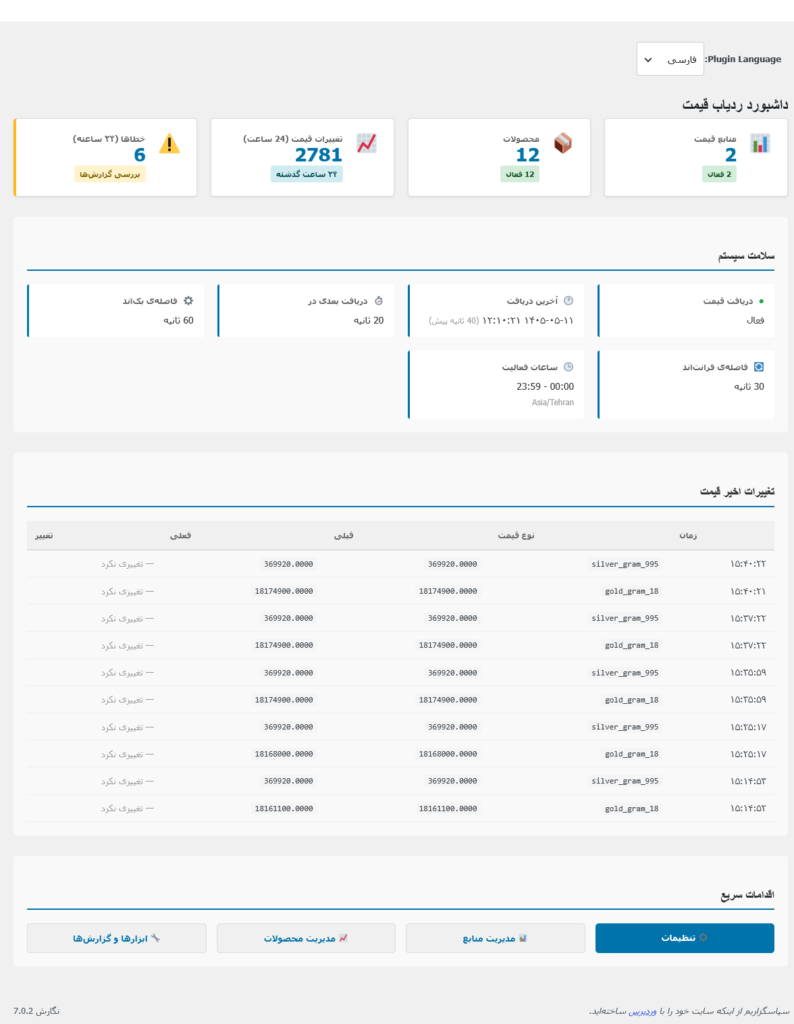Click the stopwatch icon beside دریافت بعدی در
The image size is (794, 1024).
(379, 301)
